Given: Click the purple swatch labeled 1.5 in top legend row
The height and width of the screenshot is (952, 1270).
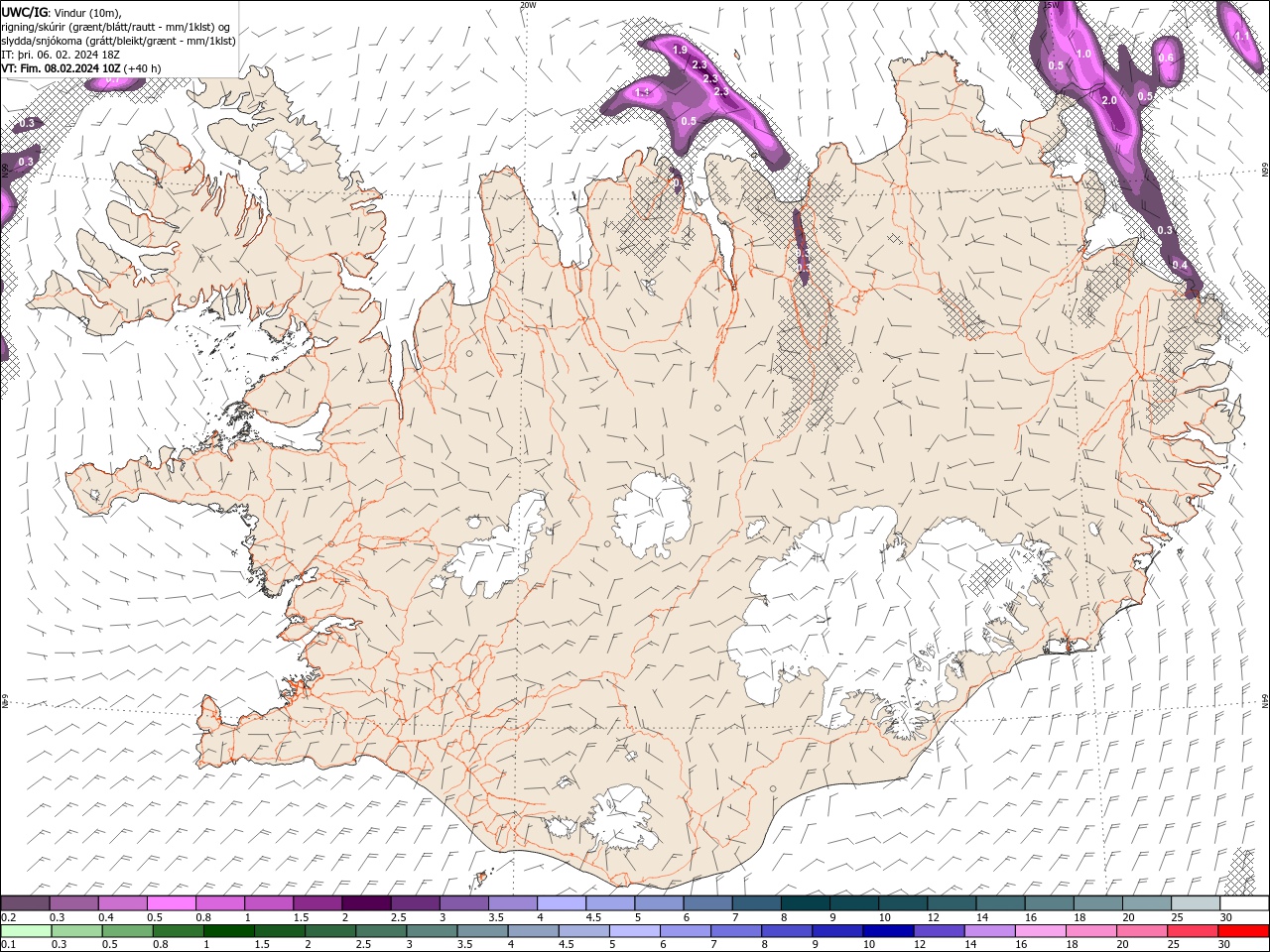Looking at the screenshot, I should click(317, 903).
